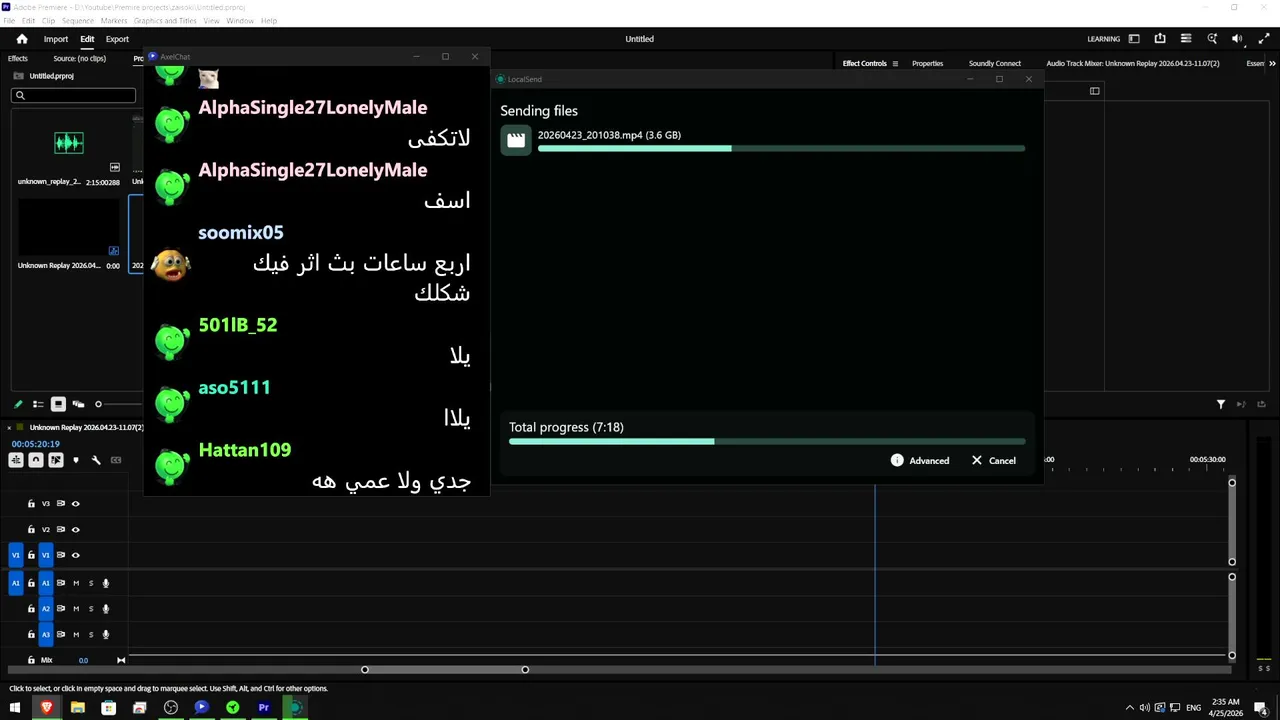Click the search magnifier icon in top bar
Image resolution: width=1280 pixels, height=720 pixels.
click(x=1212, y=39)
